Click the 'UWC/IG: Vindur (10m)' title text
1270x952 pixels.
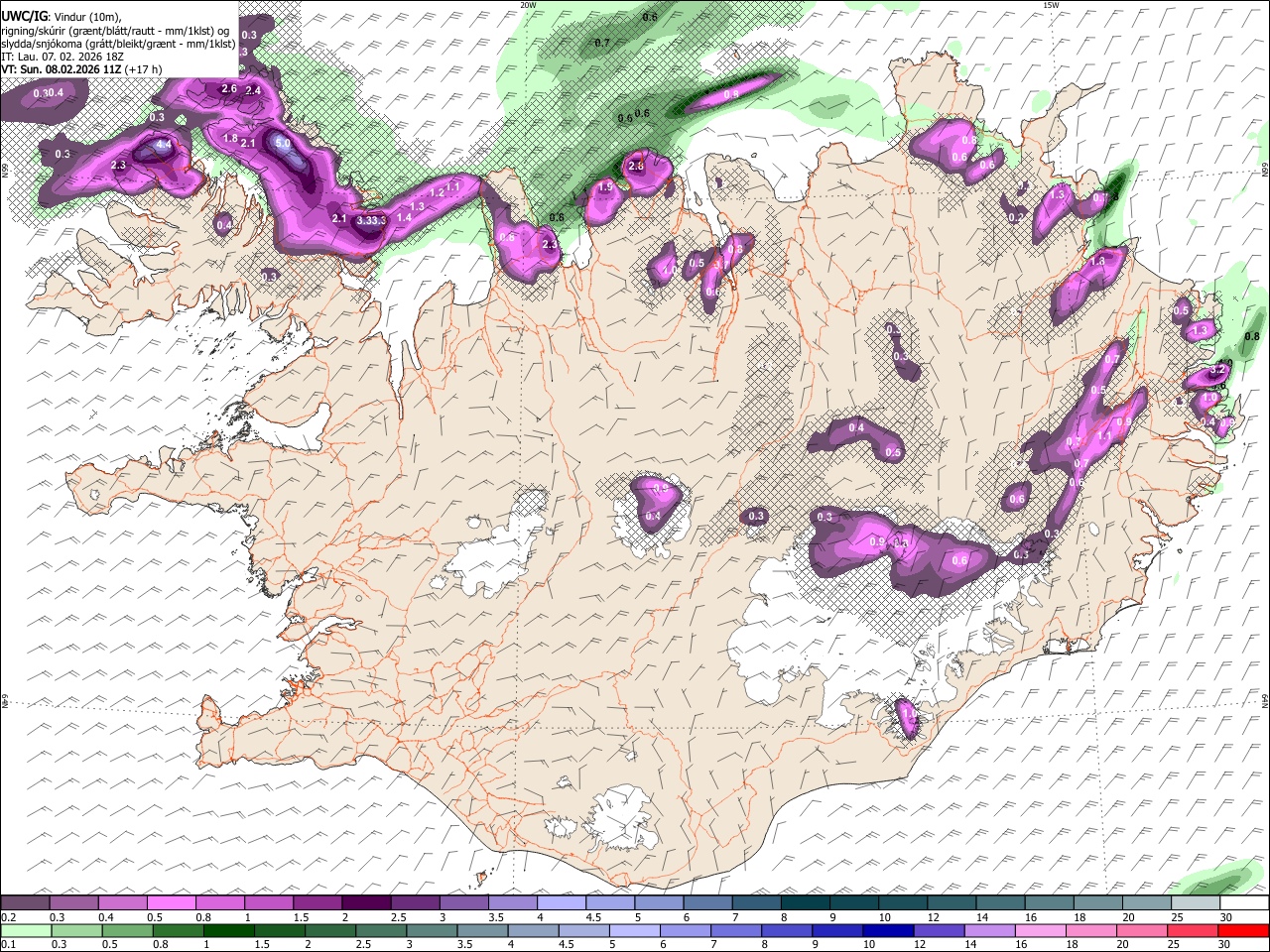tap(61, 16)
